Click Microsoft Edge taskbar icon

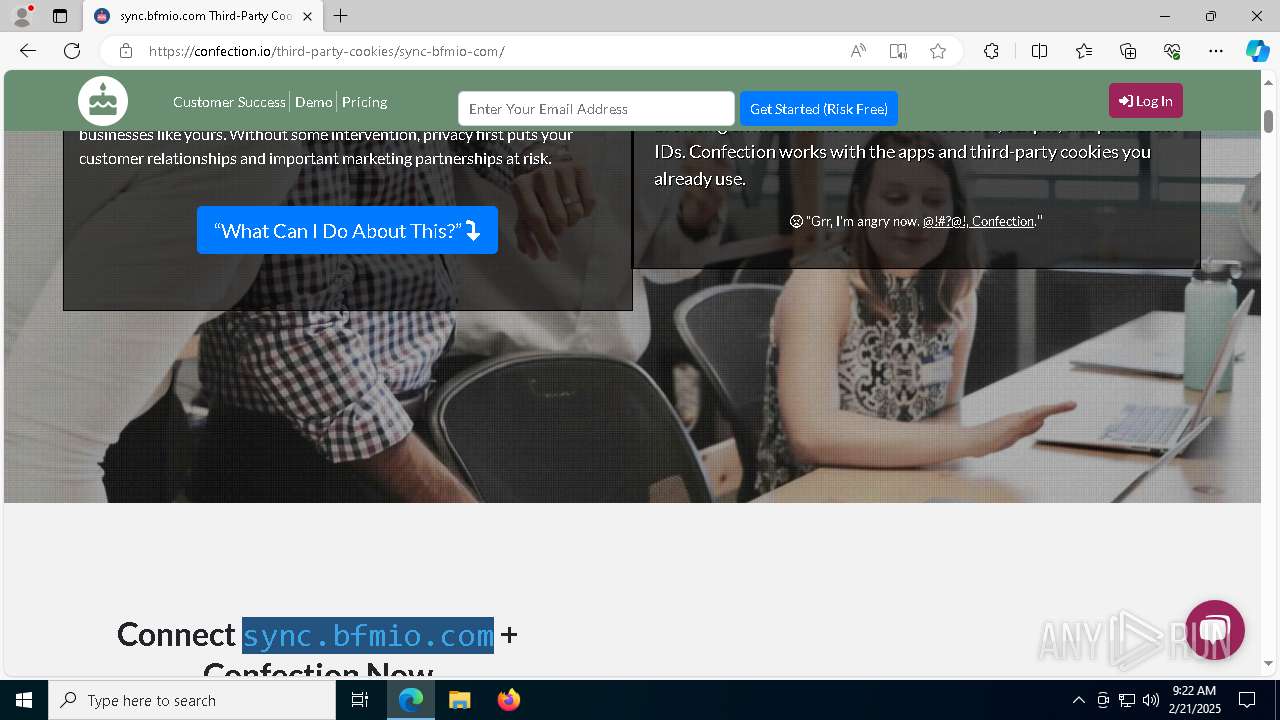[411, 700]
